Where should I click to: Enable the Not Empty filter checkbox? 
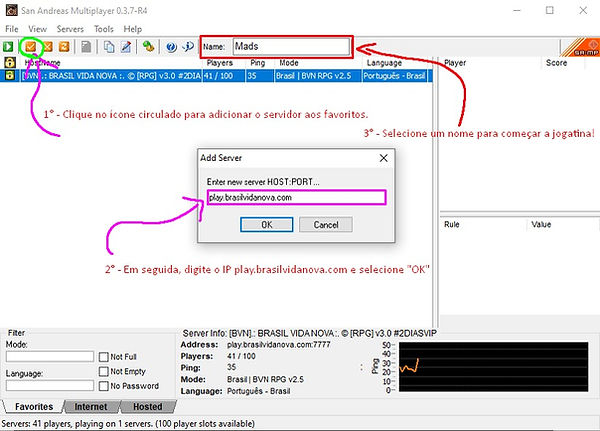point(104,371)
